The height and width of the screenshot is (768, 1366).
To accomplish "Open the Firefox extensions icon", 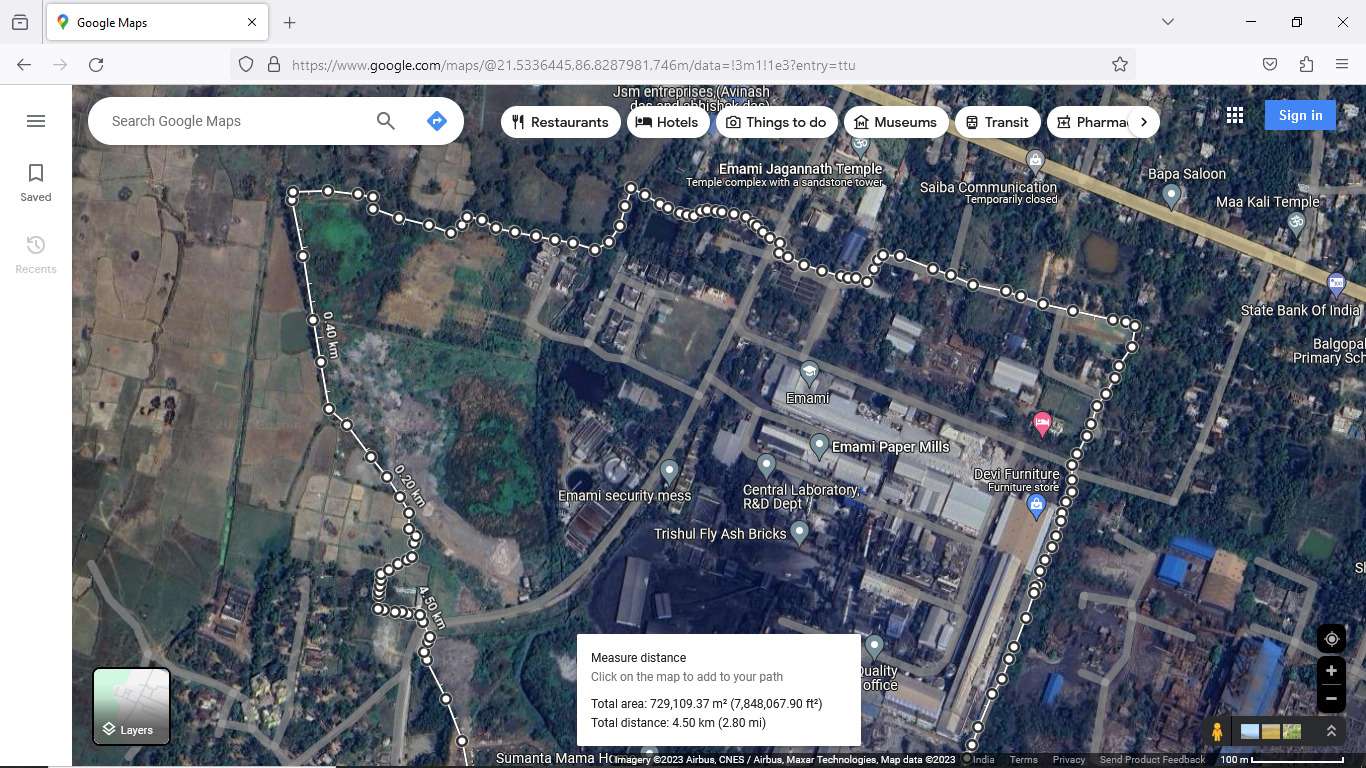I will coord(1306,64).
